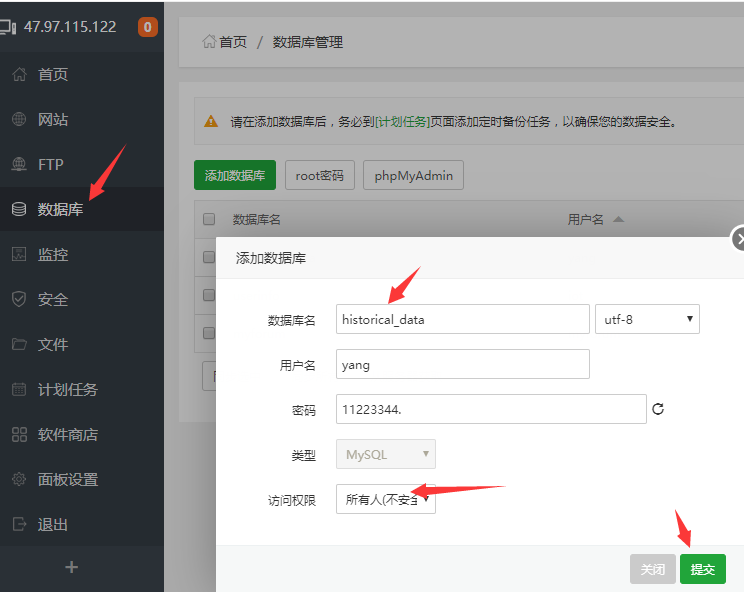
Task: Open phpMyAdmin via its button
Action: 413,175
